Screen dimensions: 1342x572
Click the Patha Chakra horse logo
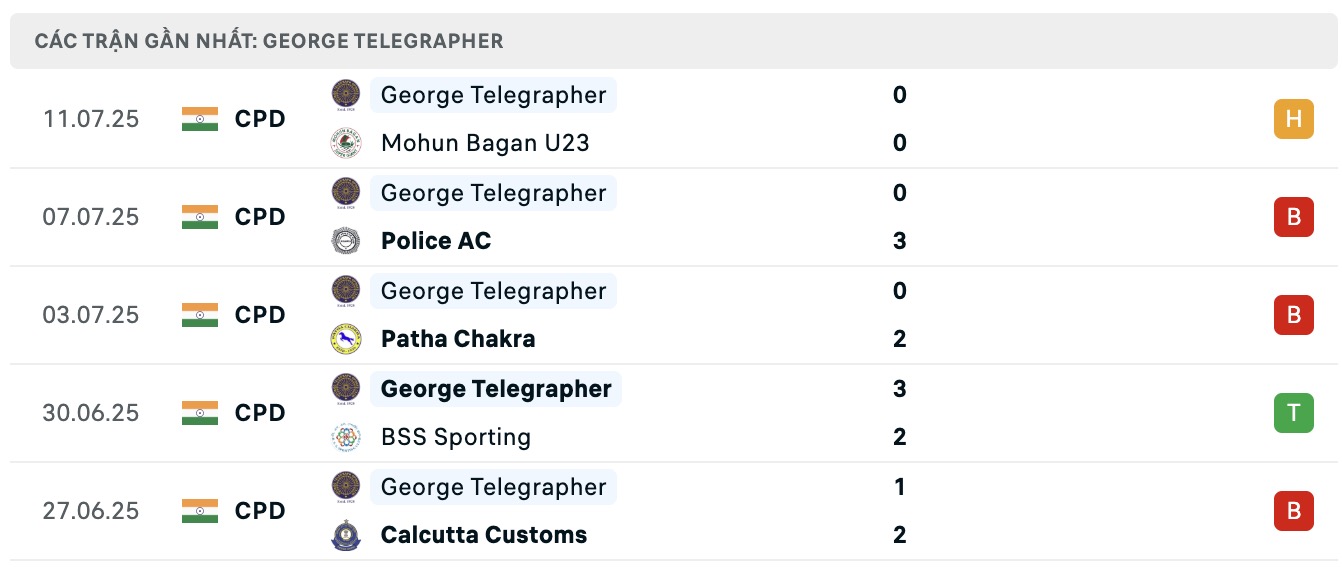346,339
